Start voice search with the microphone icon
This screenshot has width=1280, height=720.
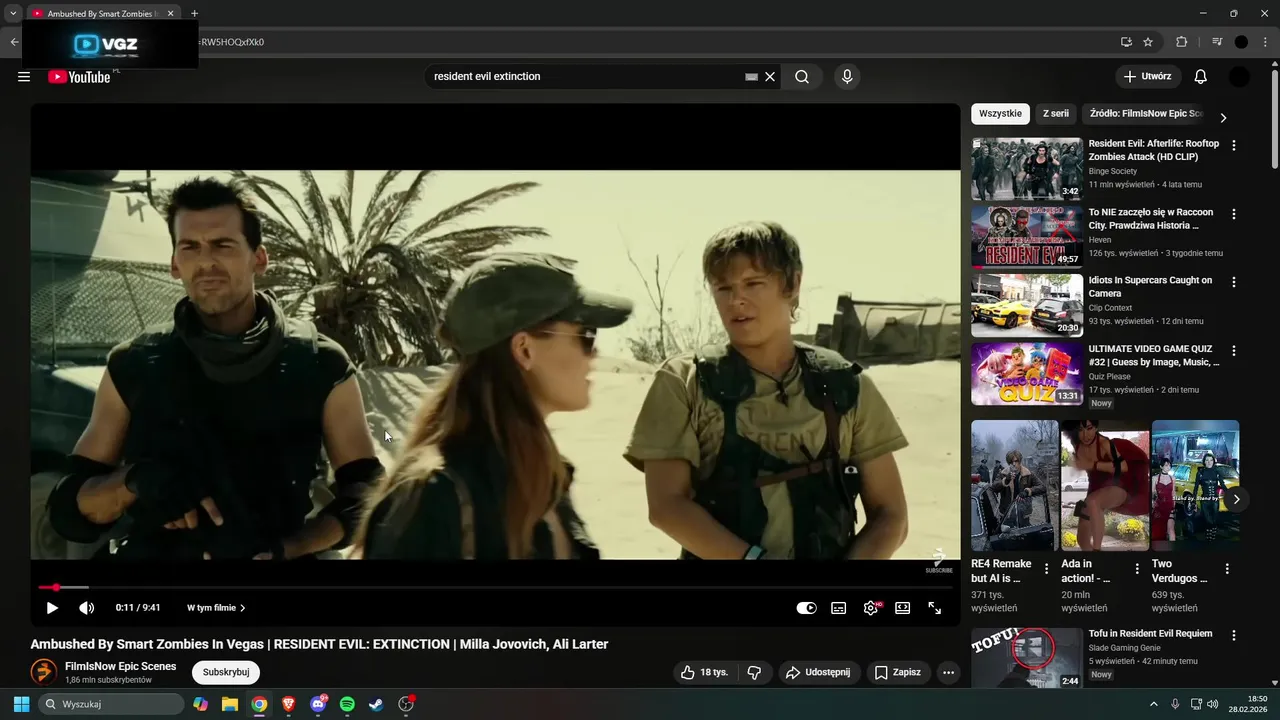[x=847, y=77]
